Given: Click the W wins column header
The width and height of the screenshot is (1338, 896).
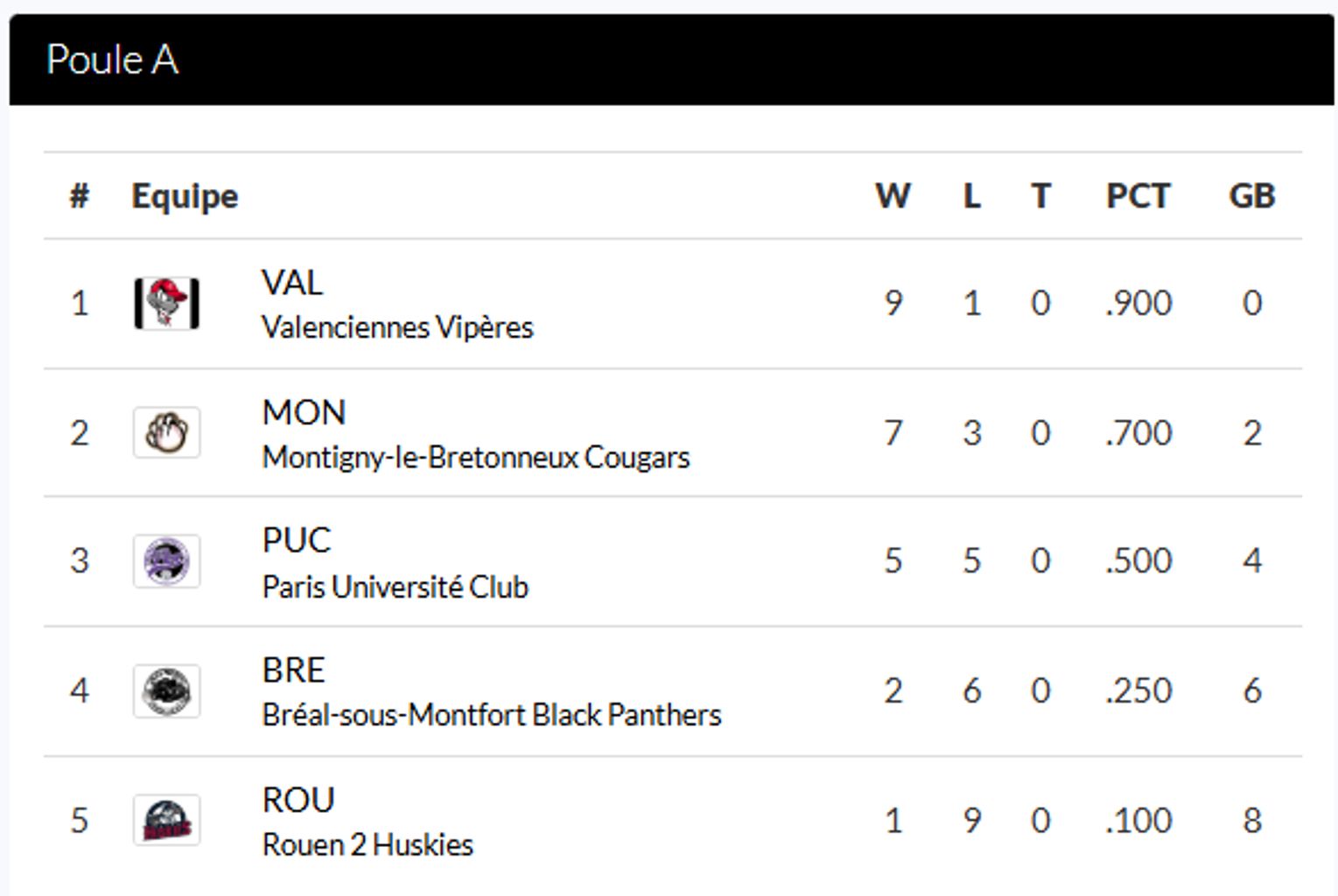Looking at the screenshot, I should [893, 196].
